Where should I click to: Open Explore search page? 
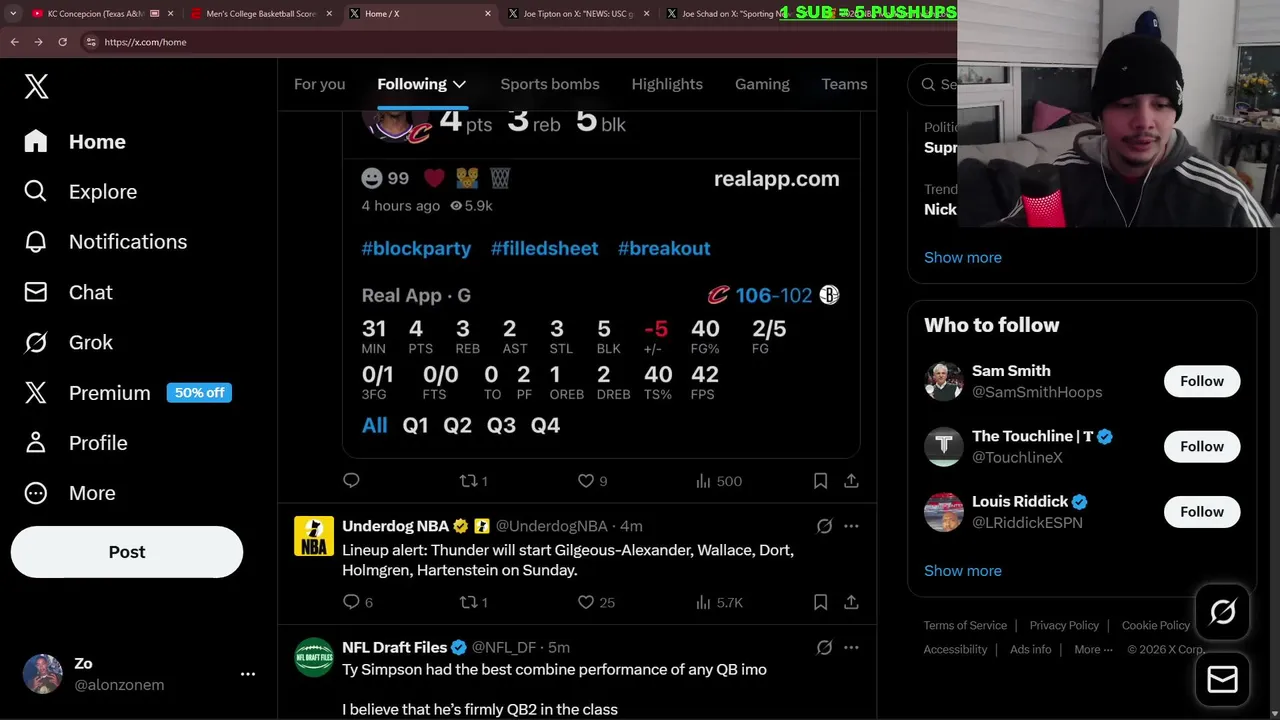coord(81,192)
